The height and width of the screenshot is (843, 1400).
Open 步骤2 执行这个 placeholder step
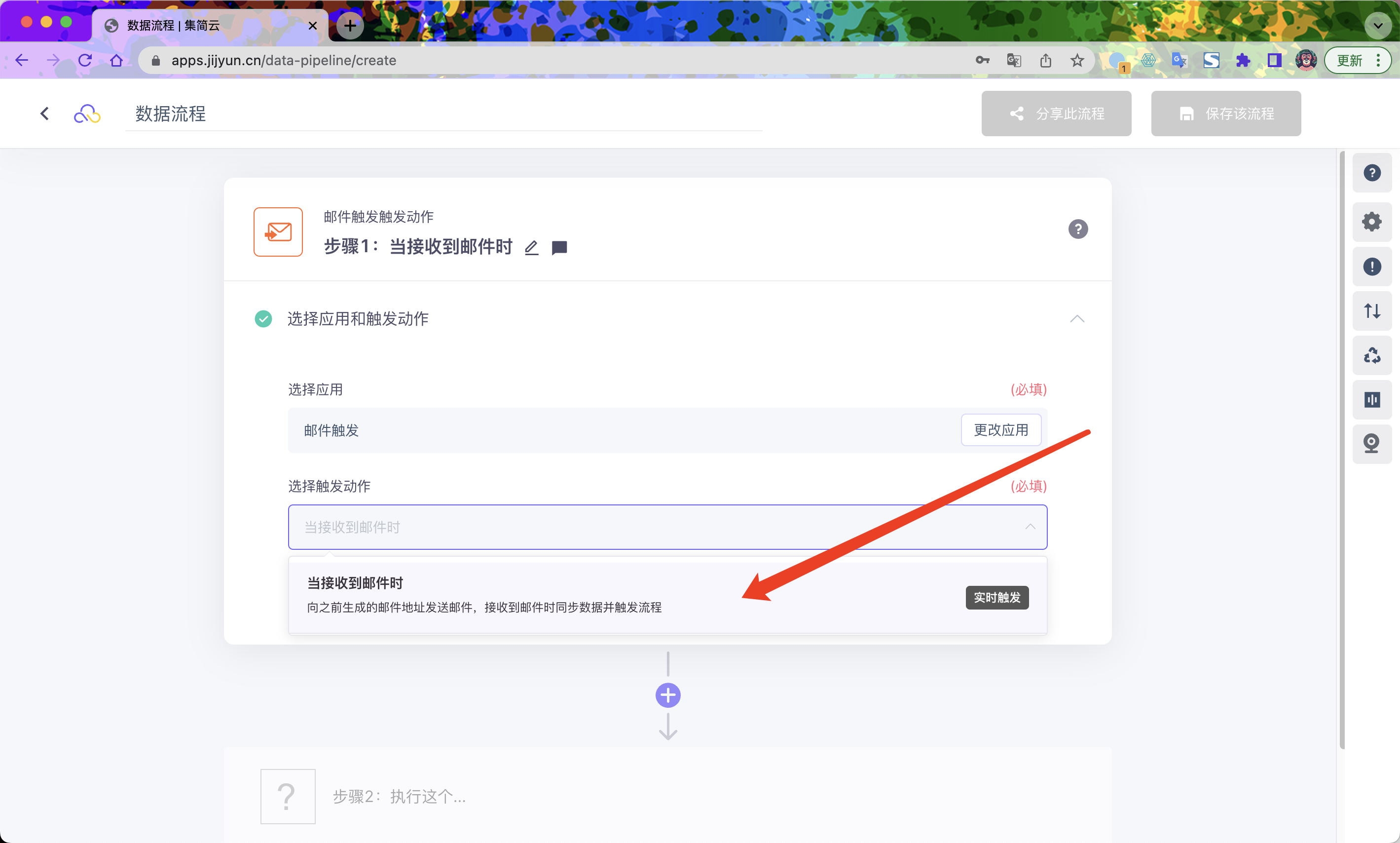(399, 797)
